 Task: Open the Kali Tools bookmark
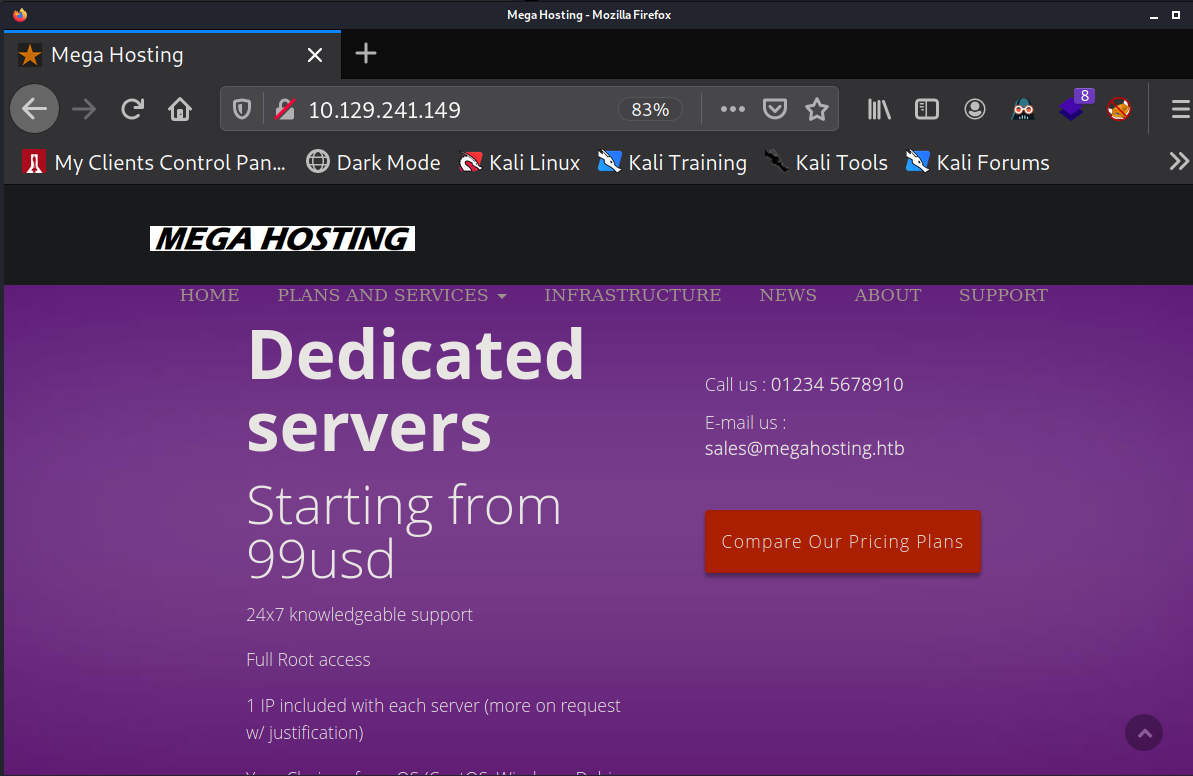(826, 162)
